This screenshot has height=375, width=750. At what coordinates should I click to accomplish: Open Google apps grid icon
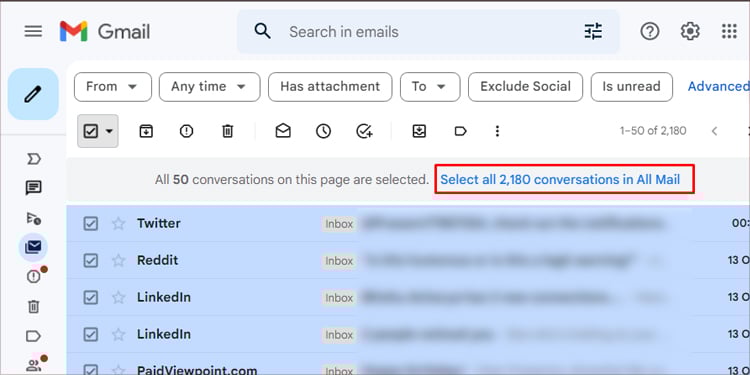729,32
